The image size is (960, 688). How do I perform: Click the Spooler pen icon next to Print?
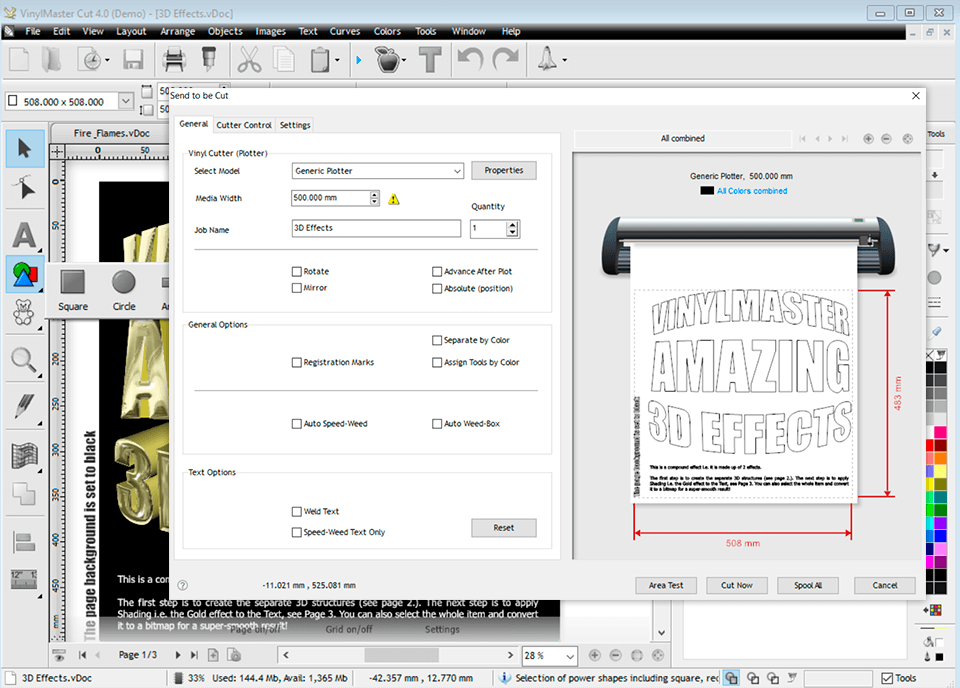point(208,60)
